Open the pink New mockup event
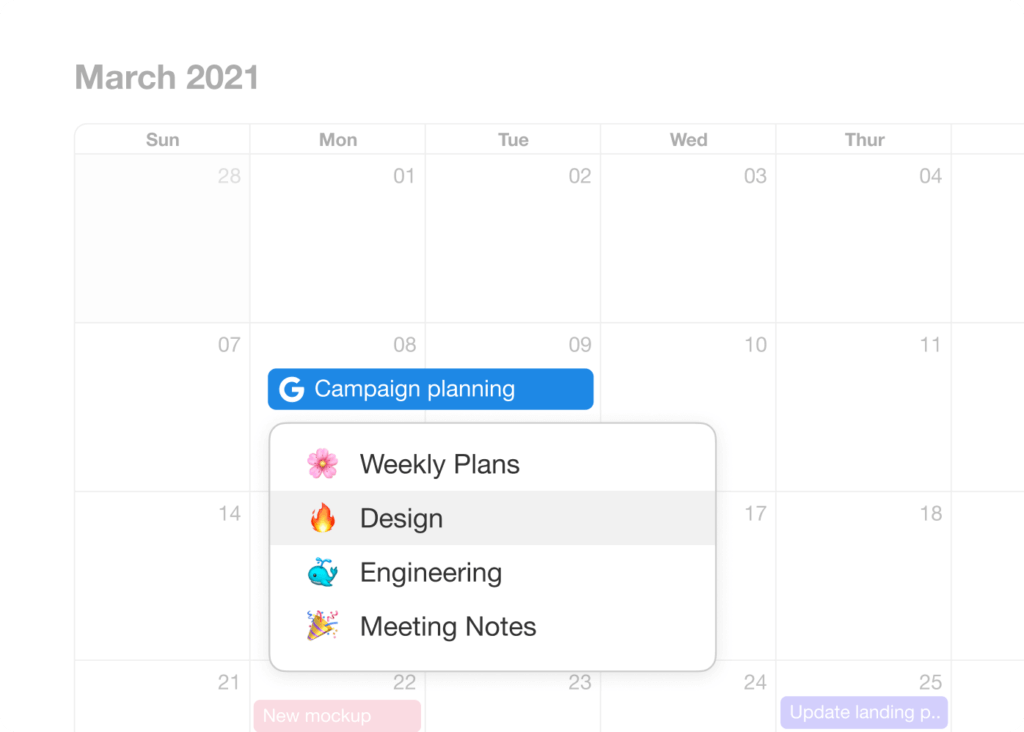Viewport: 1024px width, 732px height. click(x=337, y=715)
